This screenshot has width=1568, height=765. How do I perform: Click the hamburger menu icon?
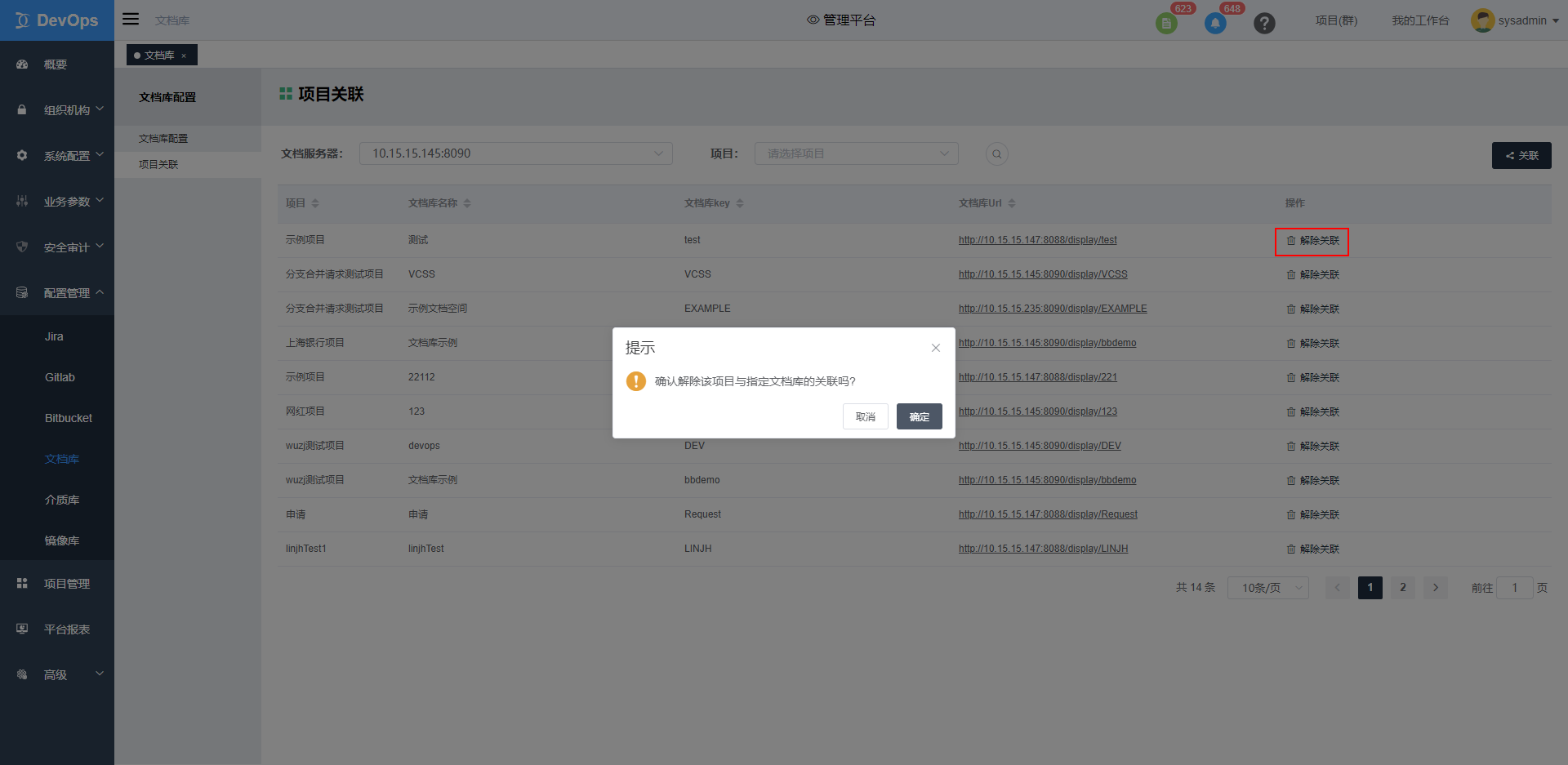pos(131,19)
